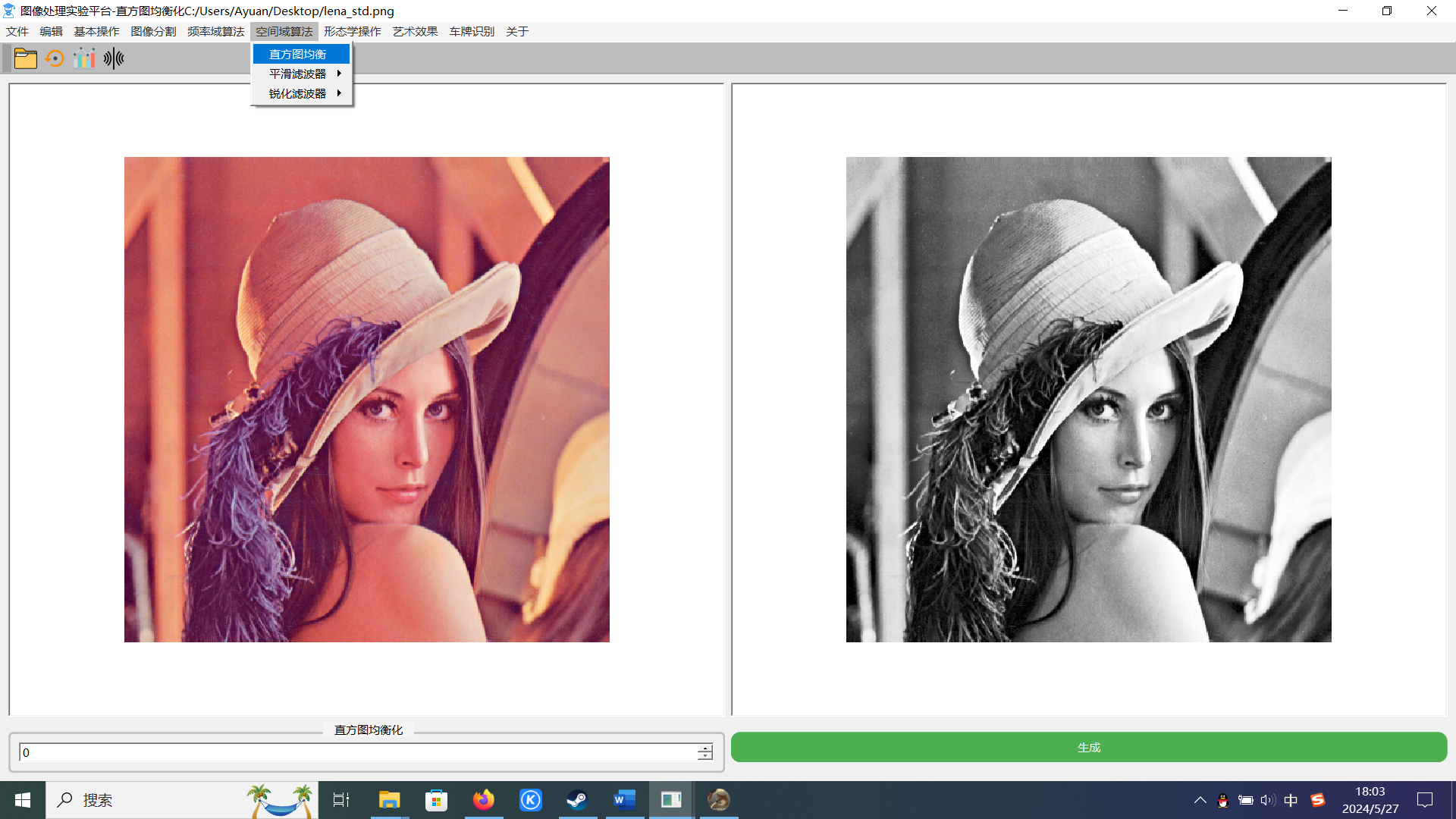1456x819 pixels.
Task: Open the 形态学操作 menu
Action: (352, 31)
